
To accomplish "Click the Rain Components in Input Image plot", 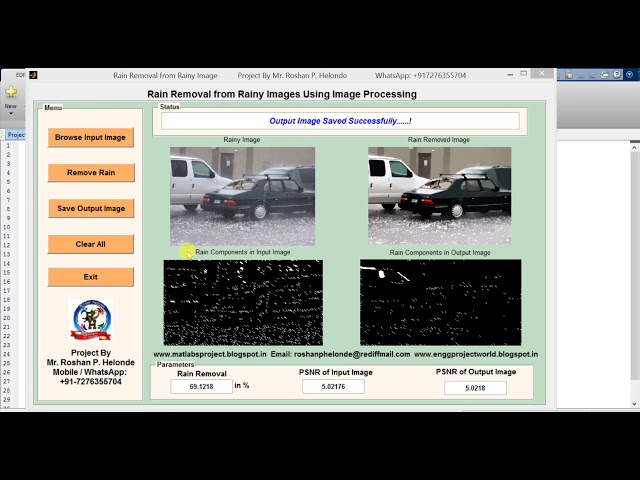I will [243, 302].
